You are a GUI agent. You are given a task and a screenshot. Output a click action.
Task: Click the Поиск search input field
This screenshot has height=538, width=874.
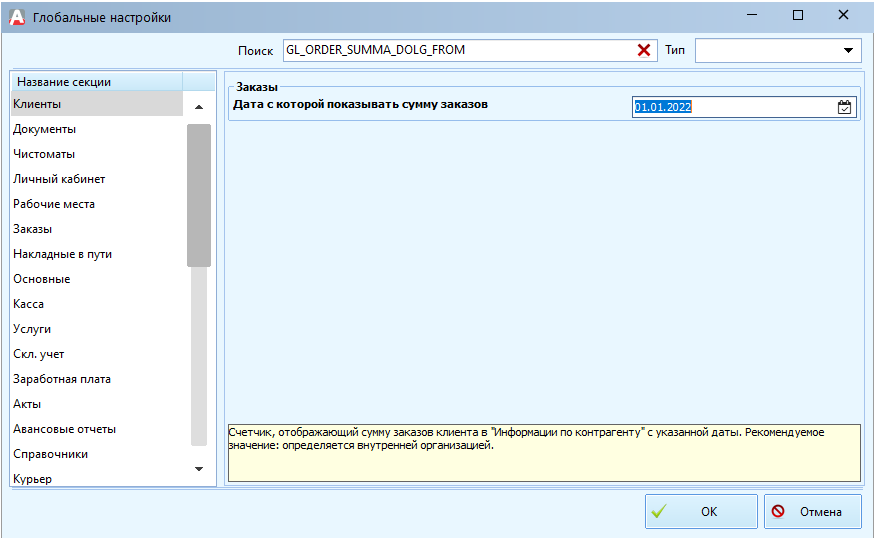pos(458,50)
